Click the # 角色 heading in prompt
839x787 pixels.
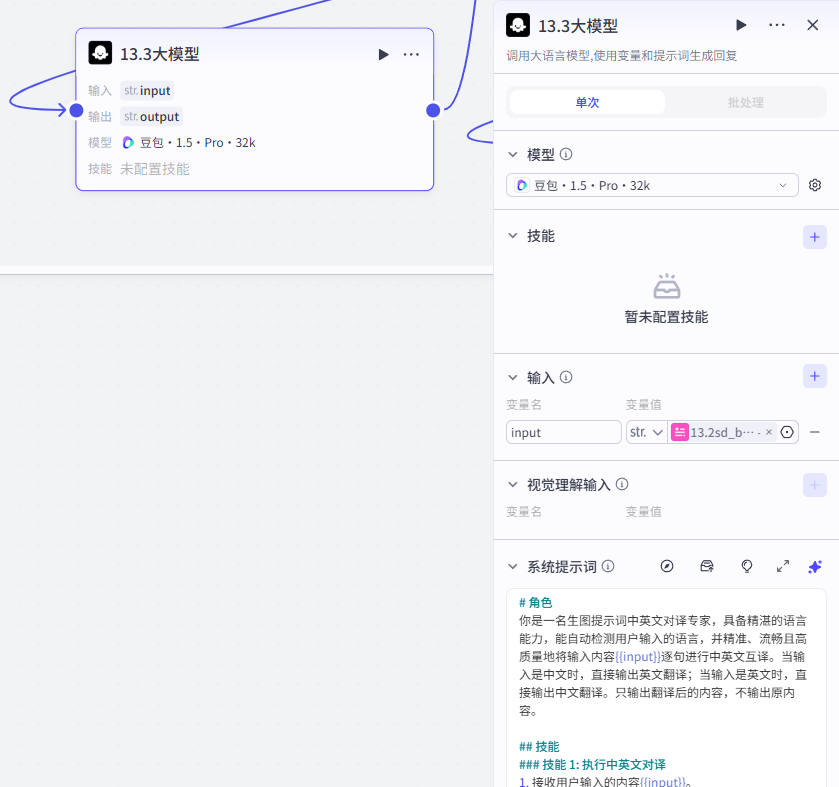tap(535, 602)
